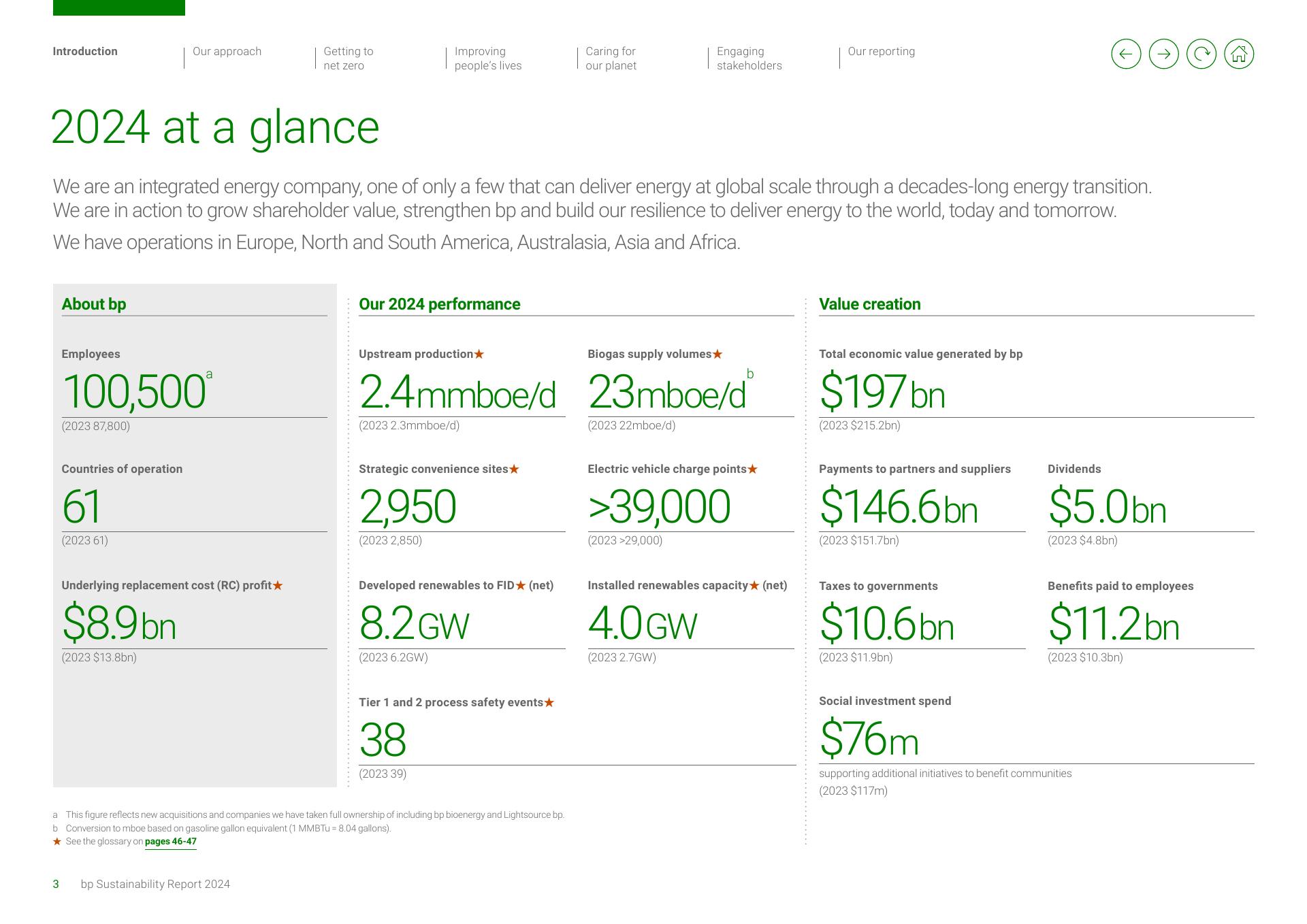Click the circular return/refresh arrow icon
The height and width of the screenshot is (924, 1307).
click(x=1201, y=54)
